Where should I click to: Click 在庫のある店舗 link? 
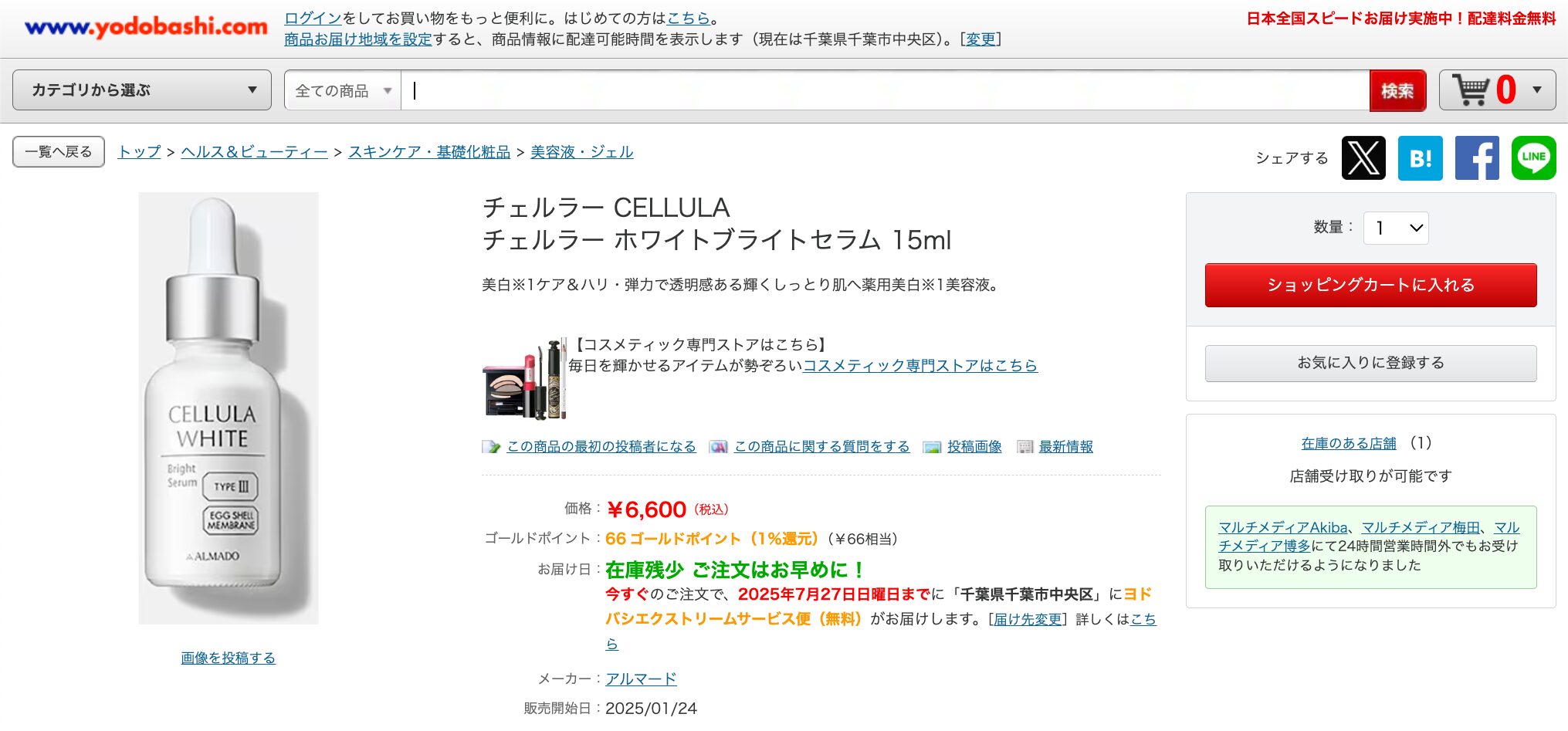1349,444
